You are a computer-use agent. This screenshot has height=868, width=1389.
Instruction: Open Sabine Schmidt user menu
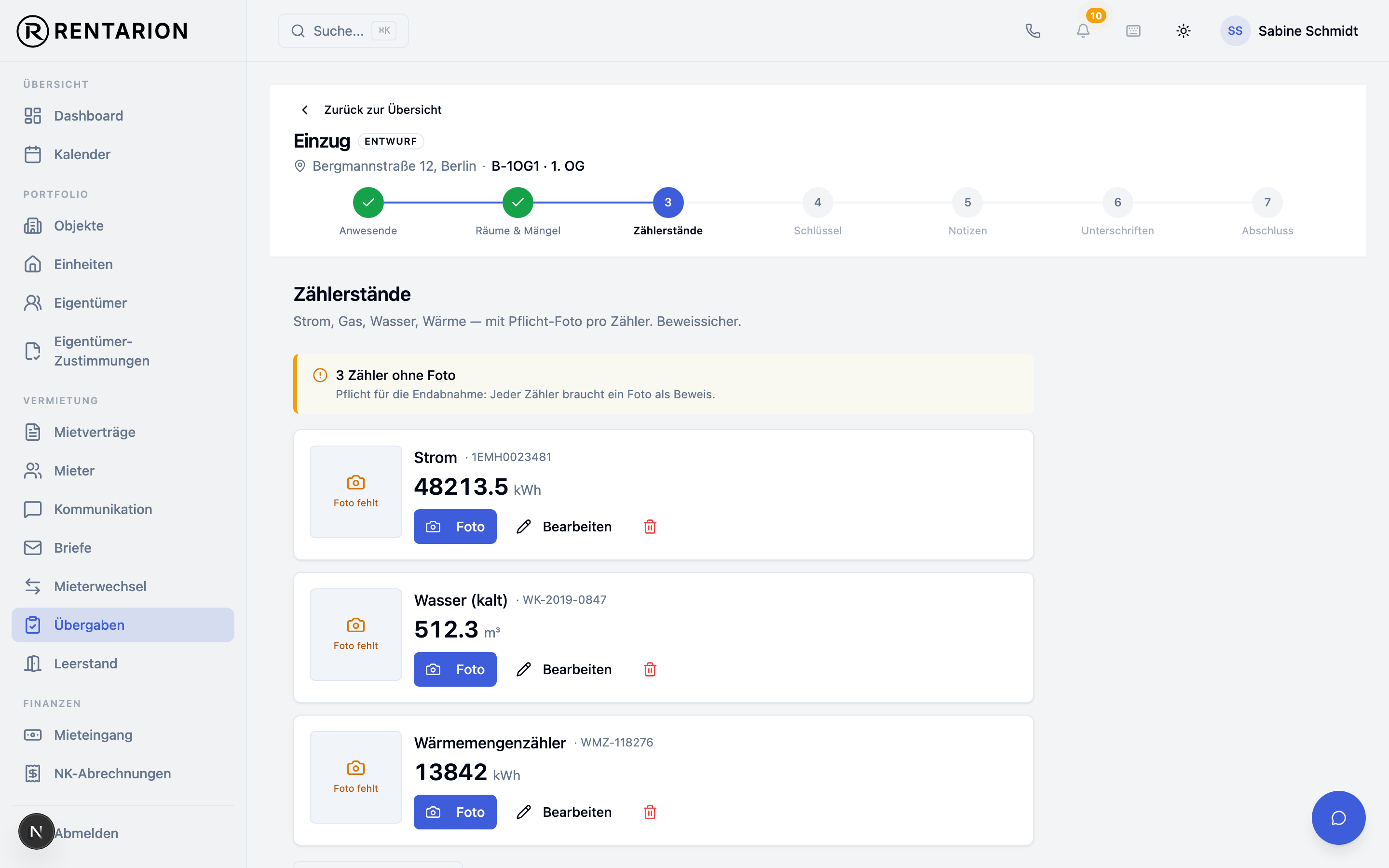click(x=1289, y=31)
